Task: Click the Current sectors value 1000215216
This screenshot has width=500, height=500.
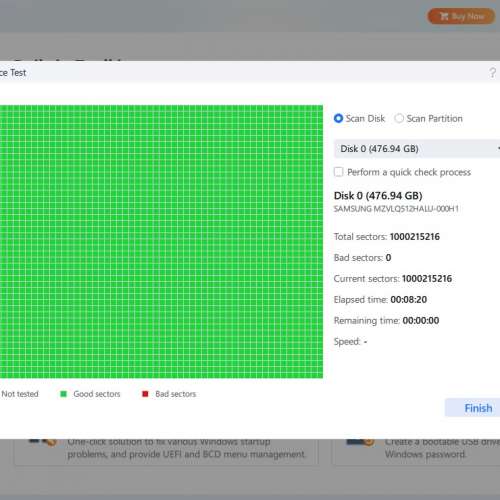Action: 427,279
